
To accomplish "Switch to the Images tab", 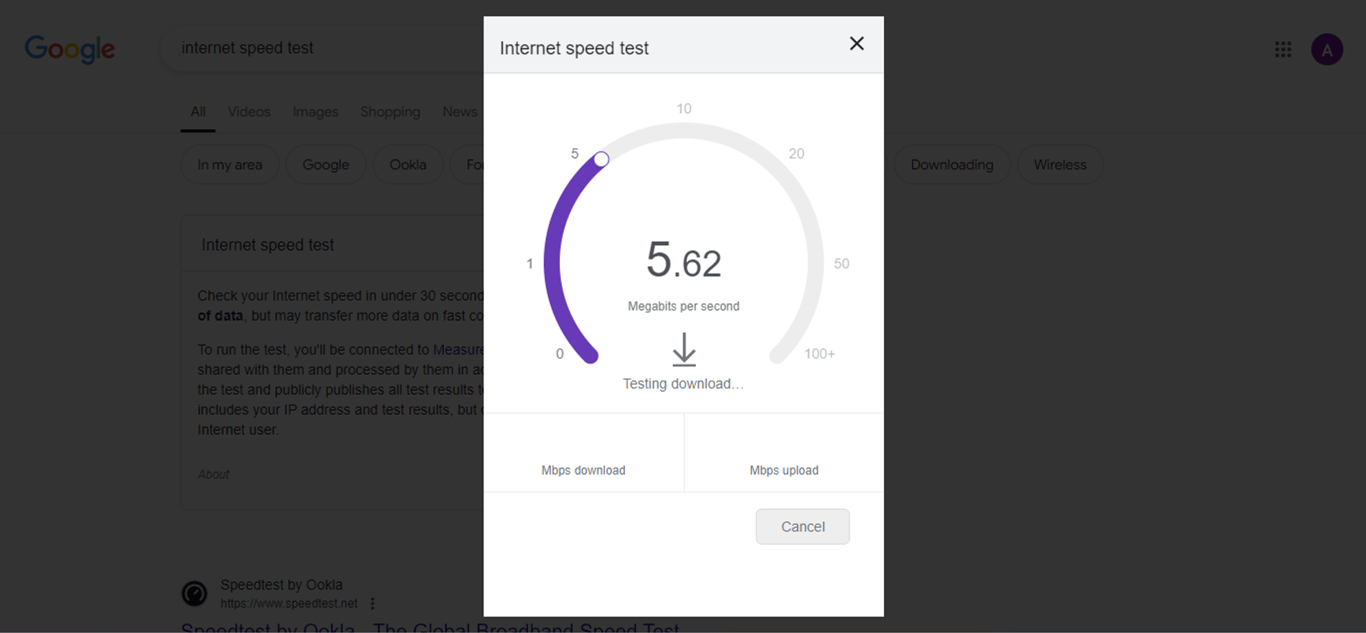I will [315, 112].
